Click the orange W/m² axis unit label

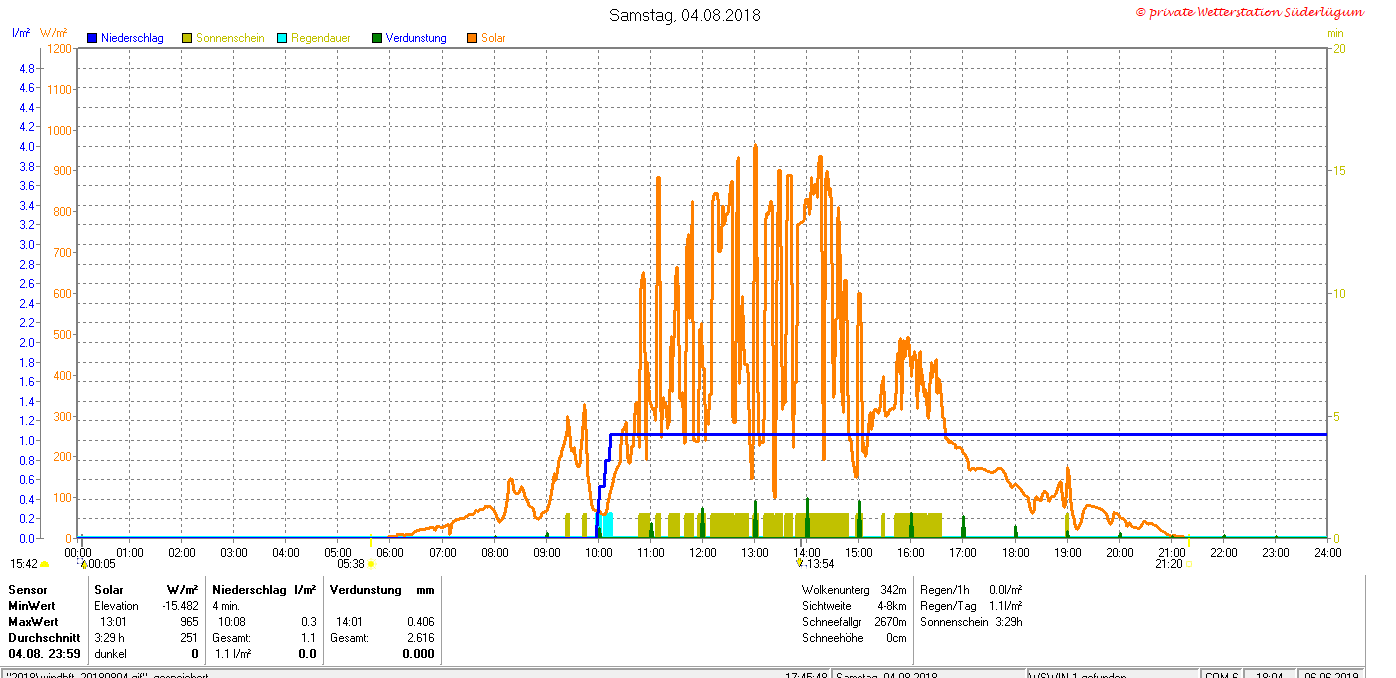click(x=54, y=33)
